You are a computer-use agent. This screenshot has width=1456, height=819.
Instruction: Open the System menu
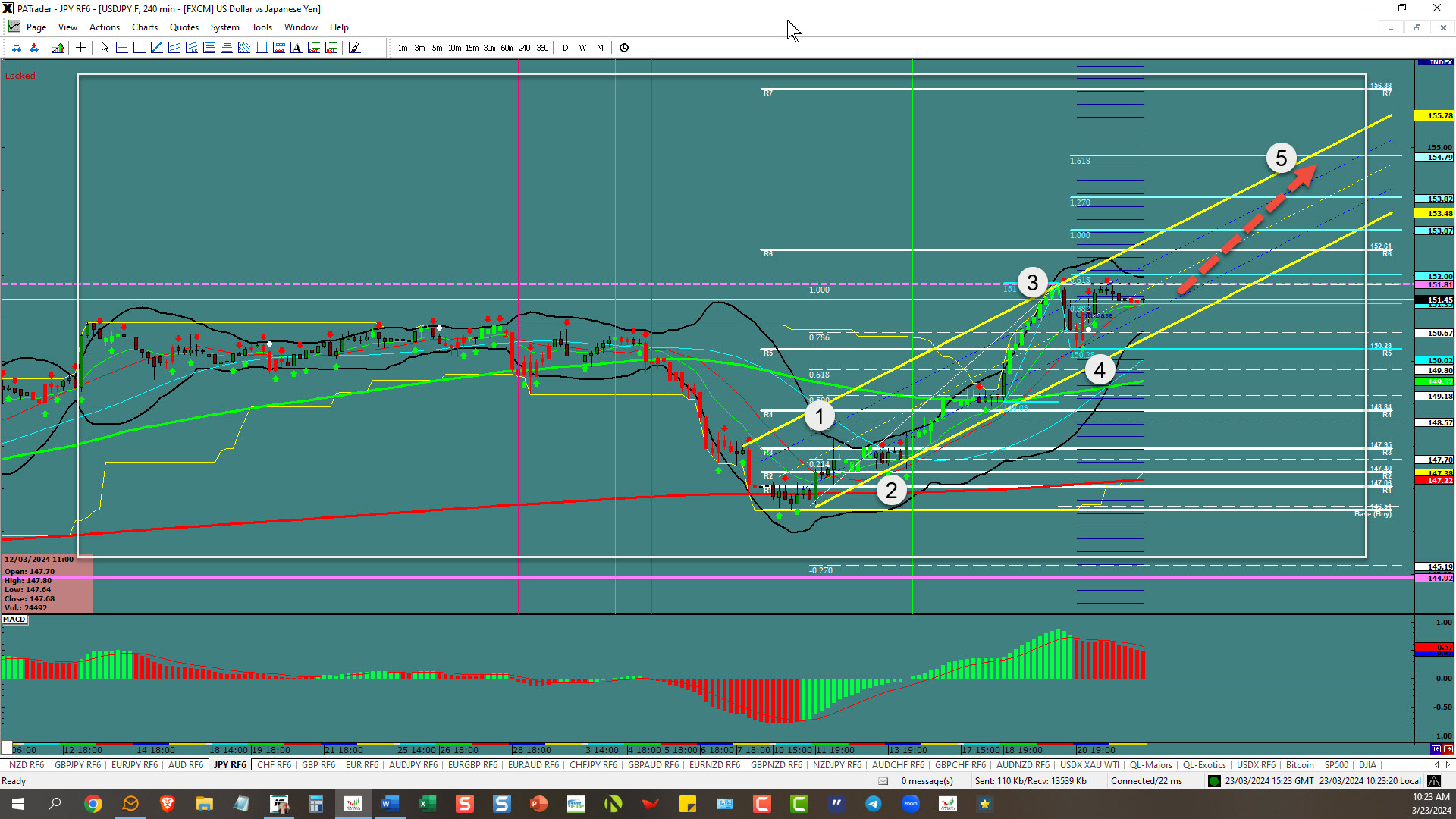tap(225, 27)
